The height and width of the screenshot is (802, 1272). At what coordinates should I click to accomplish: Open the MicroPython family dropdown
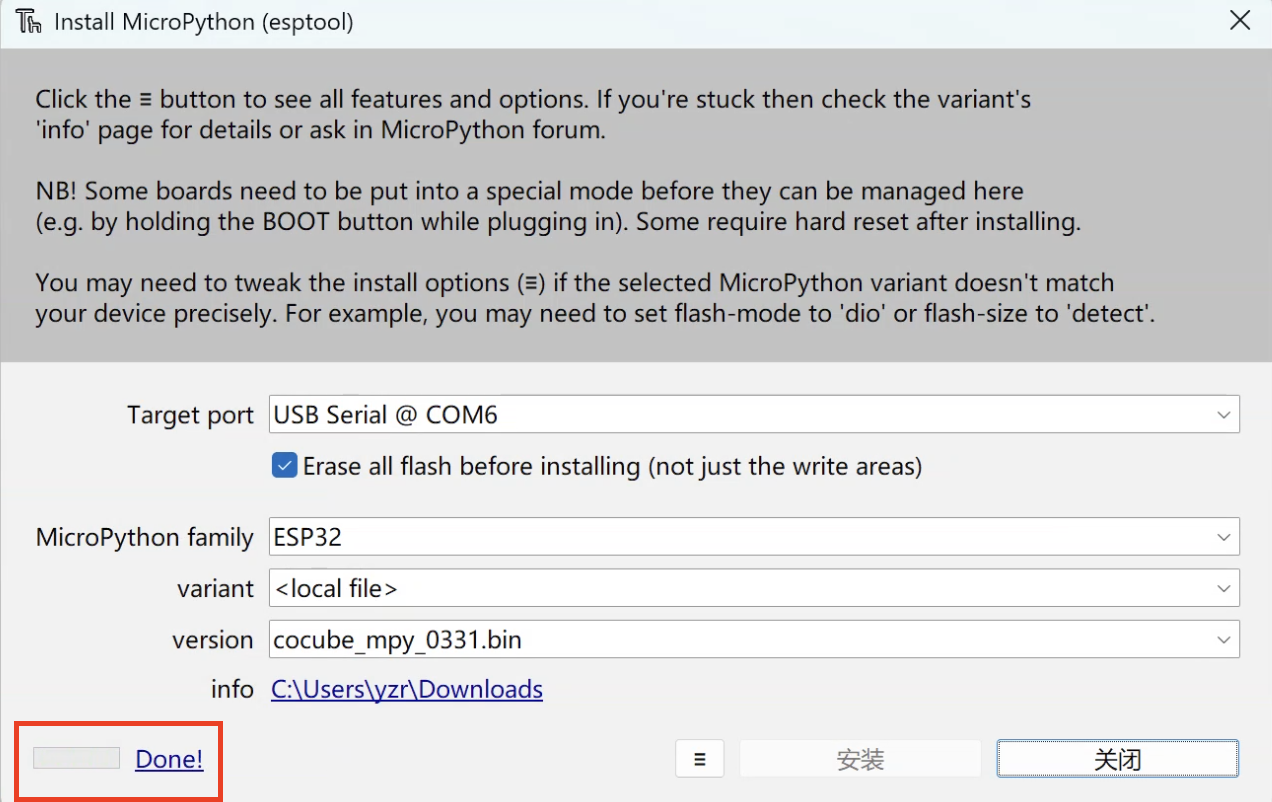coord(1223,537)
